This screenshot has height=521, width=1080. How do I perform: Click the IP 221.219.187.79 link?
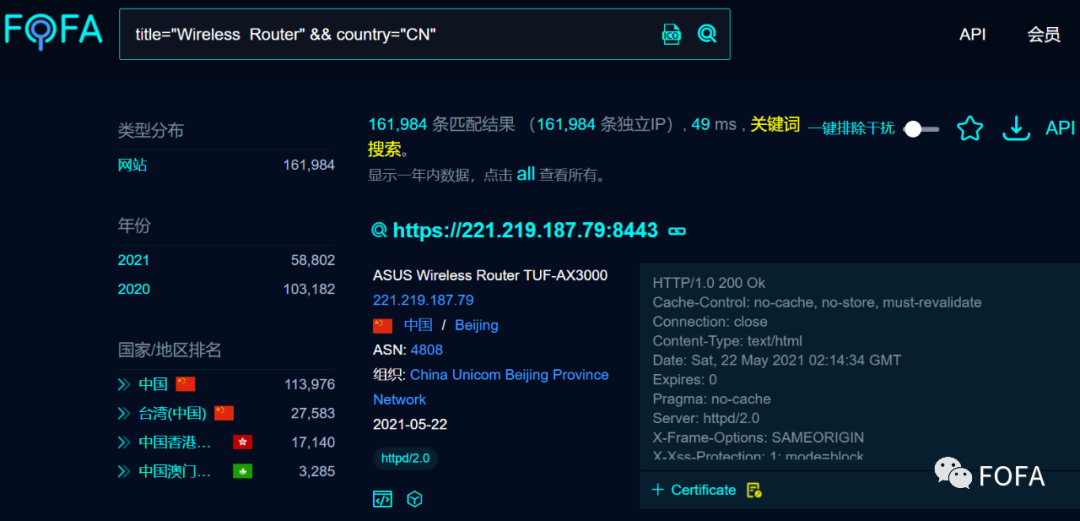point(423,300)
